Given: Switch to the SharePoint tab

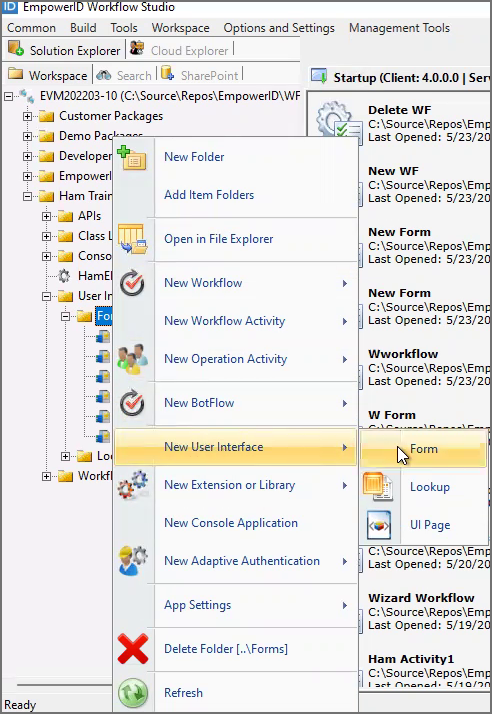Looking at the screenshot, I should (200, 75).
